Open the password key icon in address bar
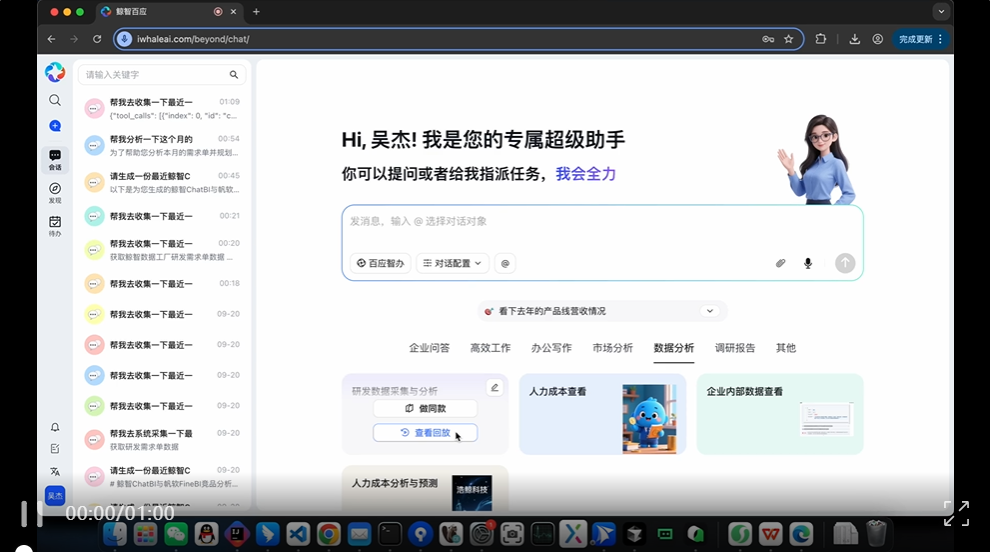This screenshot has height=552, width=990. click(x=768, y=39)
